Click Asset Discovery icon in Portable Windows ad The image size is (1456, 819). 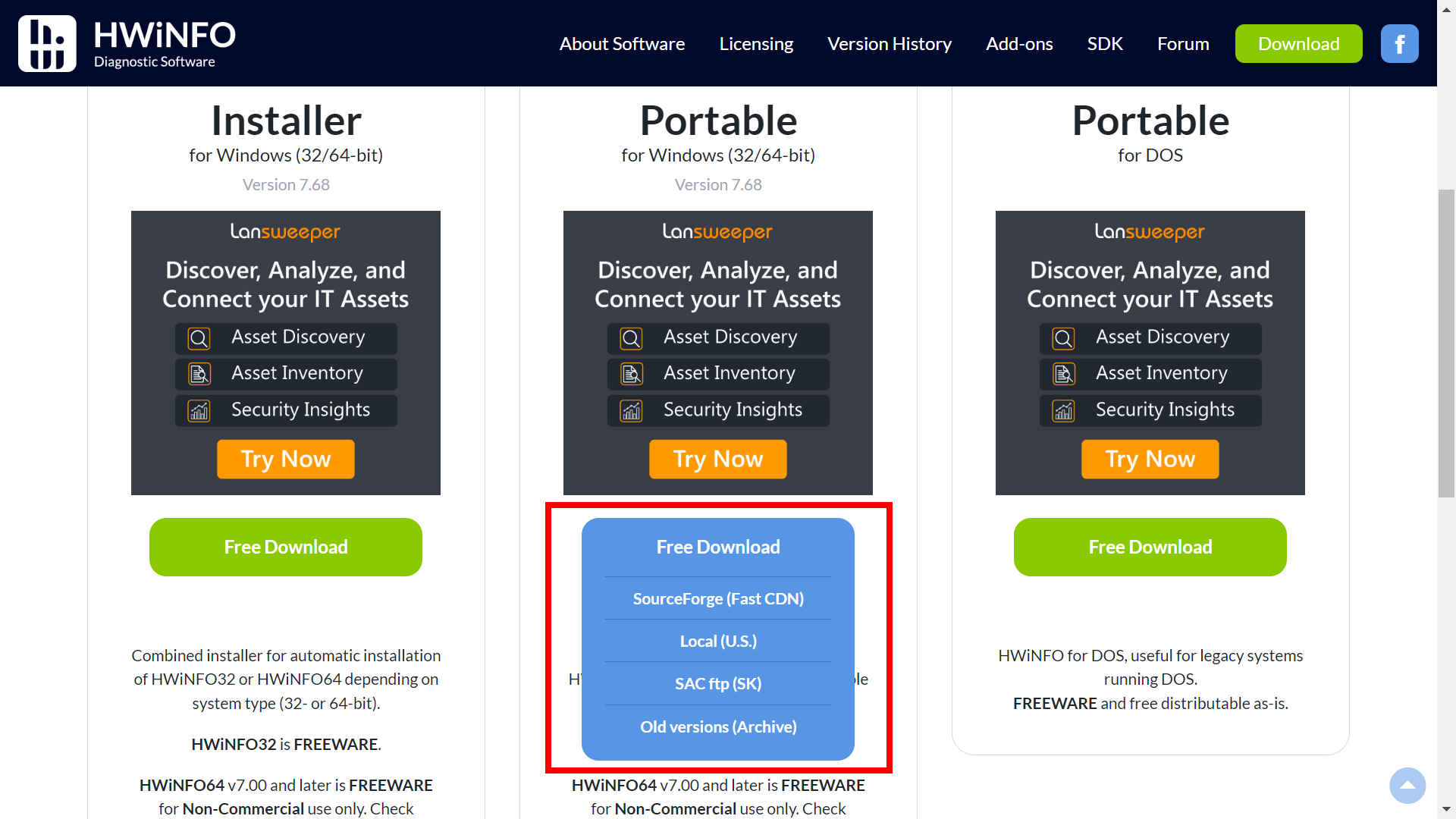[631, 338]
